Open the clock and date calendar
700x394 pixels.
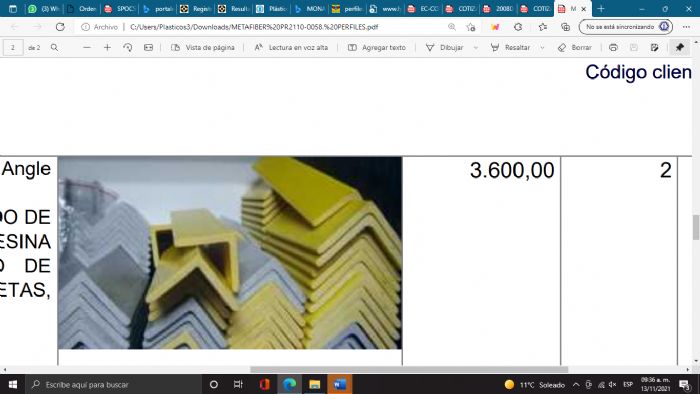pos(655,384)
